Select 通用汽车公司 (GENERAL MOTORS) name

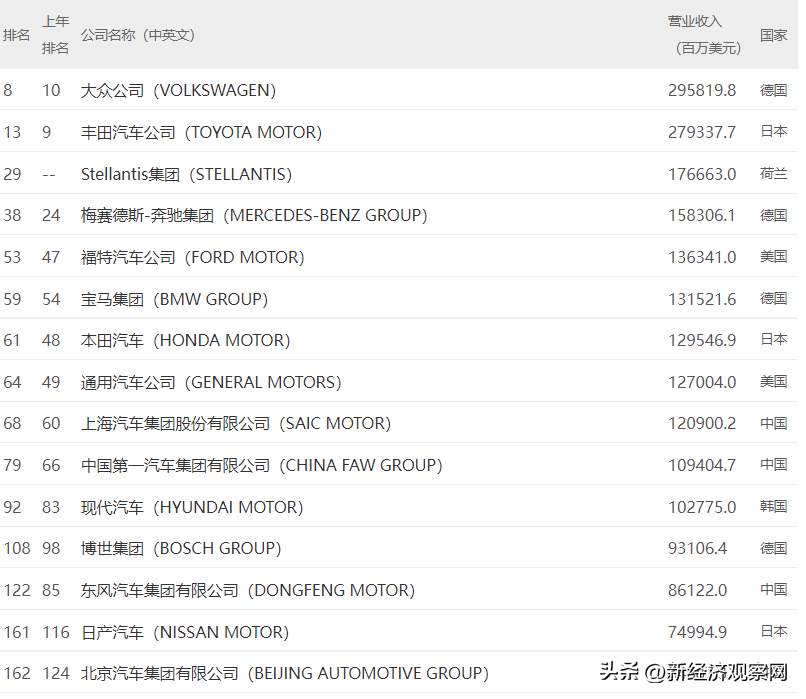211,382
